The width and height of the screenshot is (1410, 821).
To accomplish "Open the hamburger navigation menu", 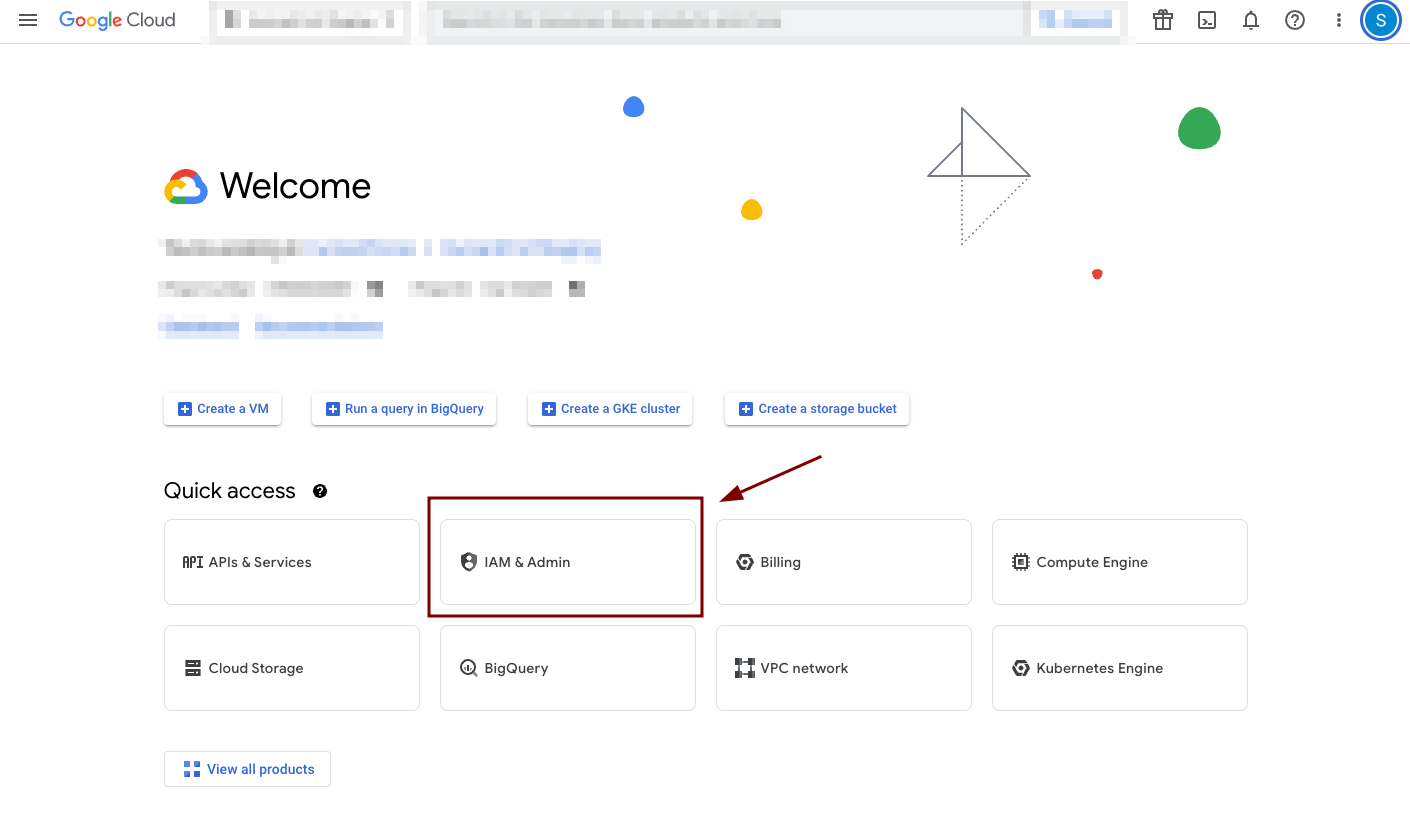I will tap(28, 20).
